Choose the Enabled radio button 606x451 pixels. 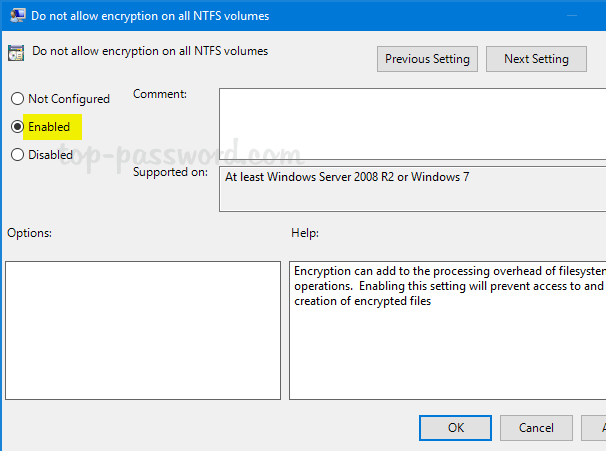(17, 127)
